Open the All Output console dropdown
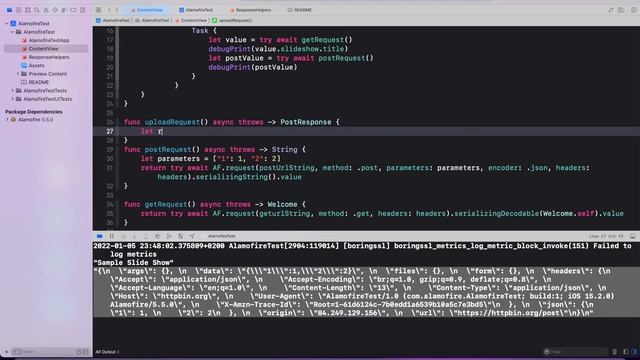 coord(107,352)
